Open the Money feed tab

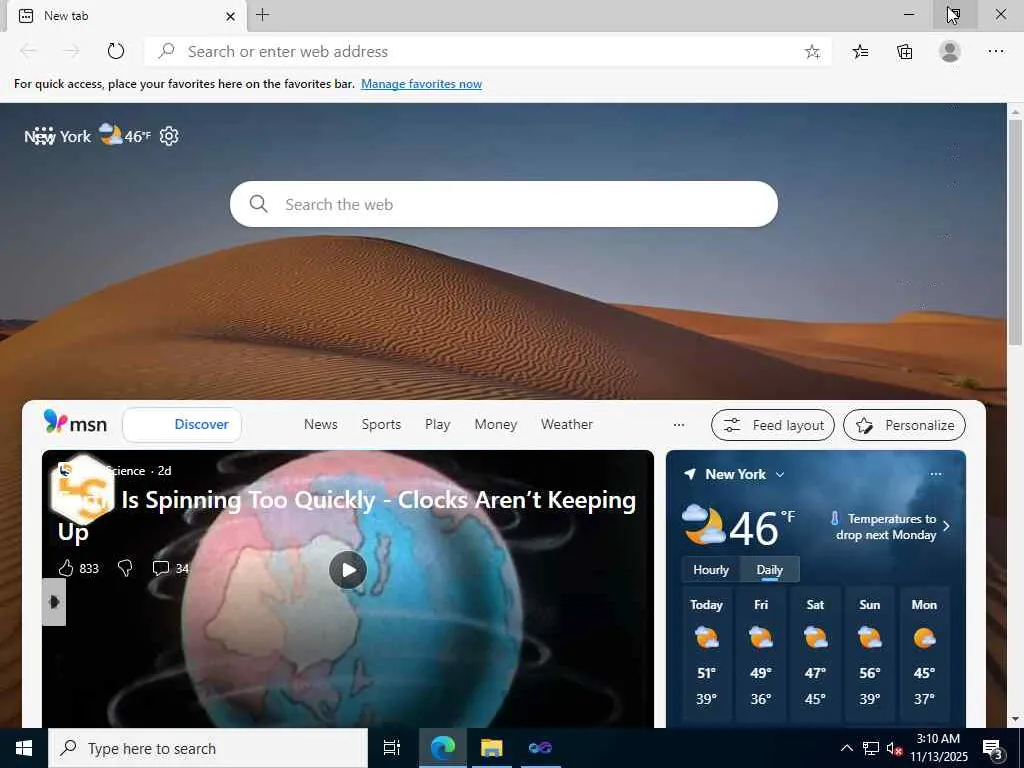point(496,424)
